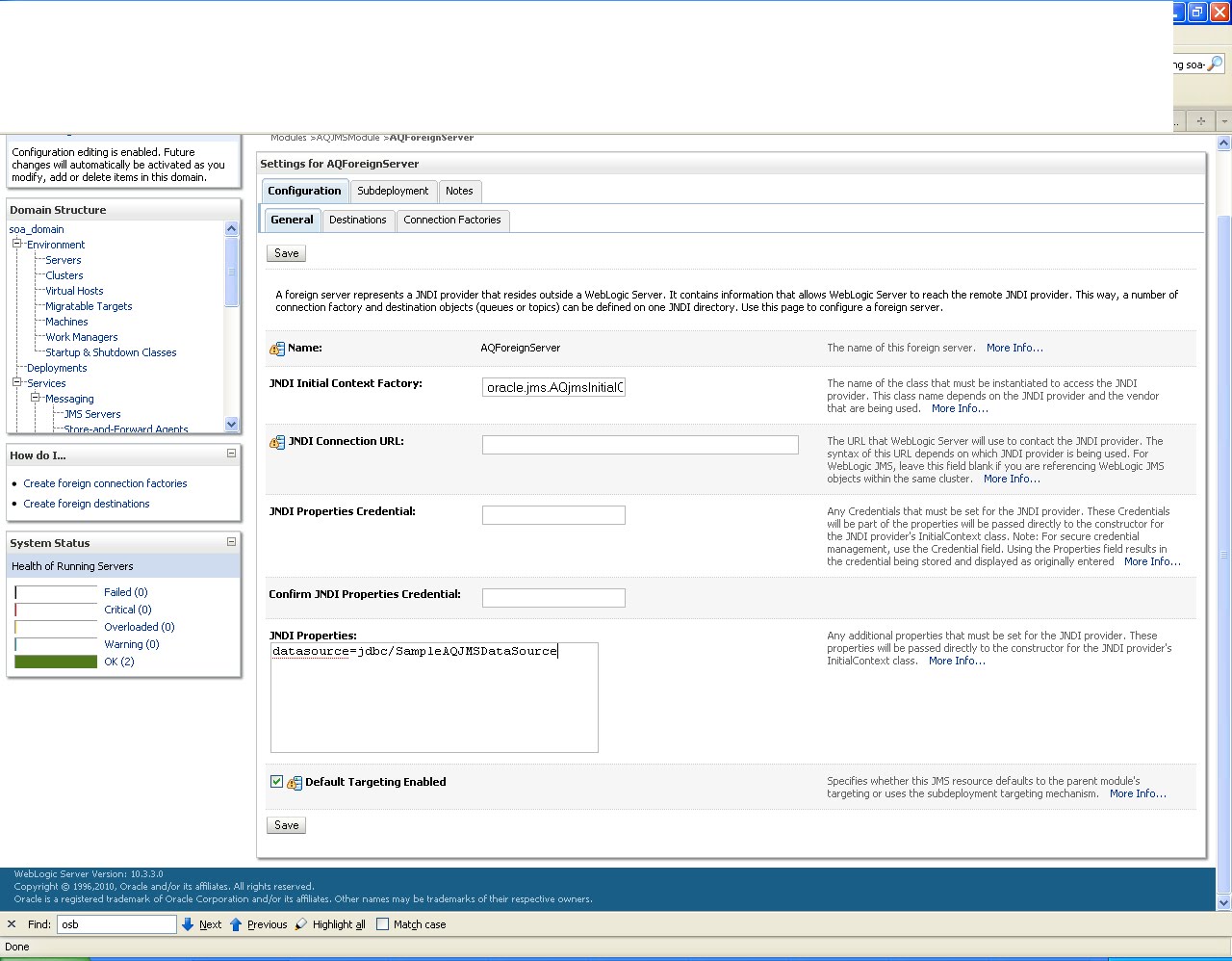Open Virtual Hosts in Domain Structure tree
This screenshot has height=961, width=1232.
coord(74,291)
